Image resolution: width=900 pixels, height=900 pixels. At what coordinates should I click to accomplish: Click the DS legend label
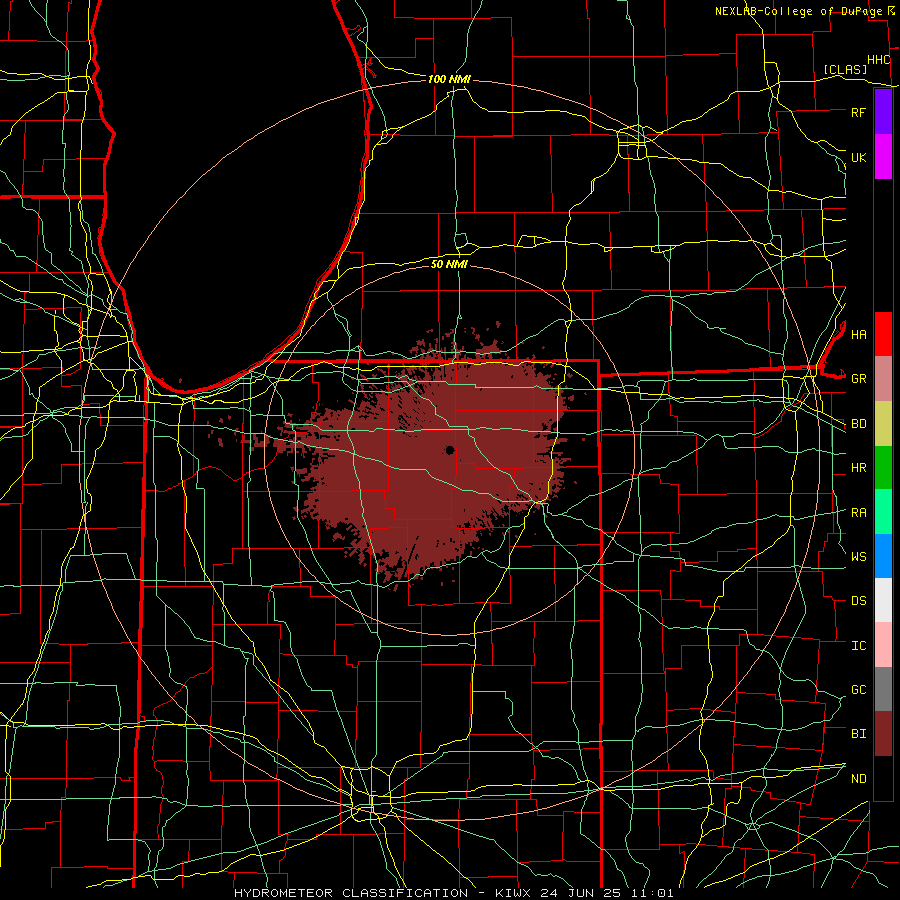(858, 600)
